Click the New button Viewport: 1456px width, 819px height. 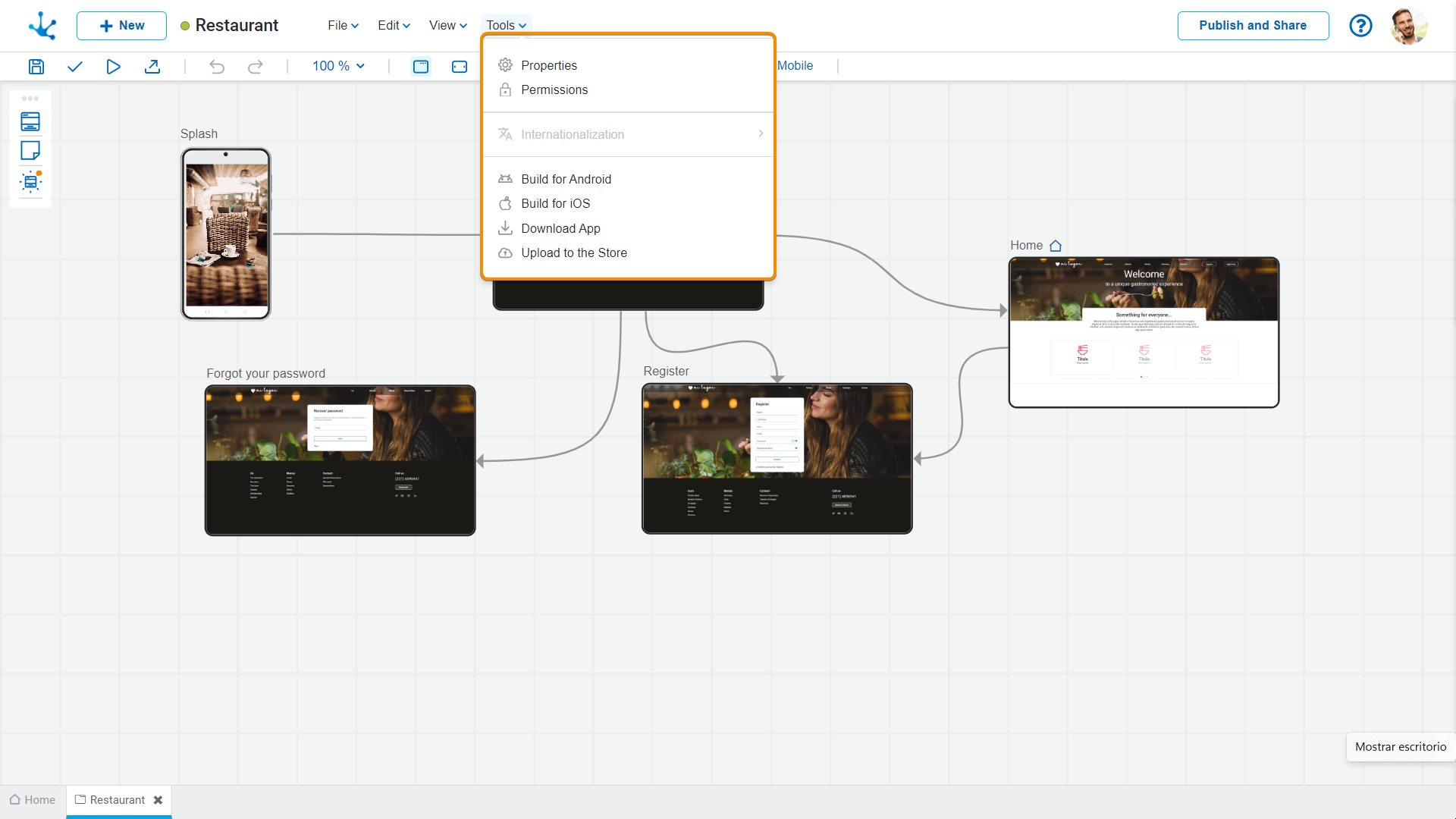coord(121,26)
